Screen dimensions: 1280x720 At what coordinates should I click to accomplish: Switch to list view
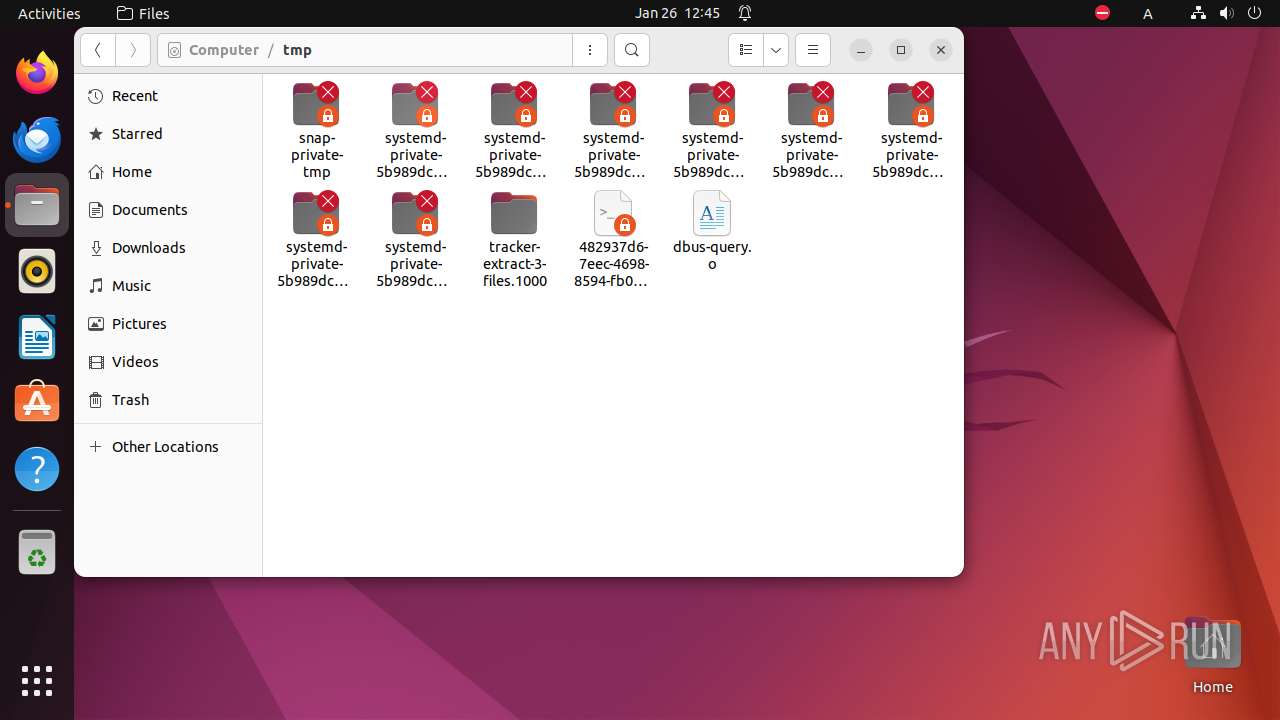pyautogui.click(x=746, y=50)
